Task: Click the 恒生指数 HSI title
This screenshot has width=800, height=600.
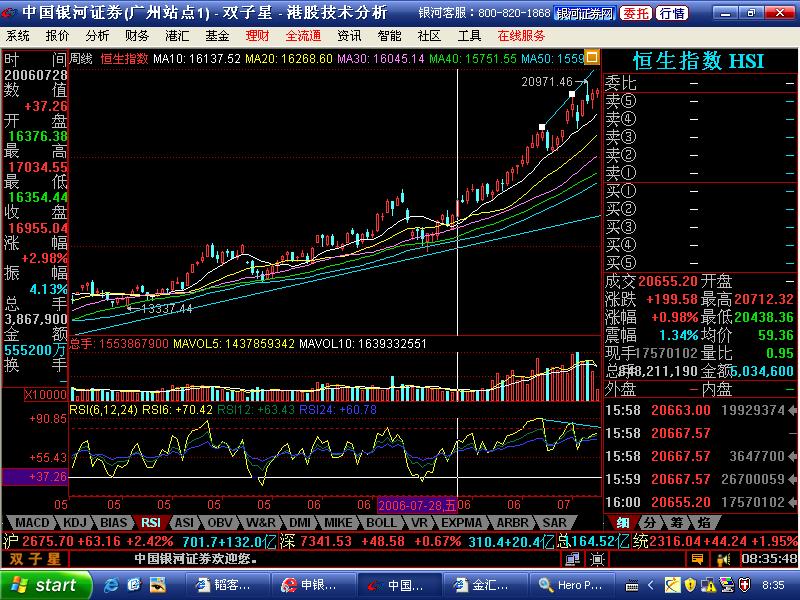Action: coord(698,61)
